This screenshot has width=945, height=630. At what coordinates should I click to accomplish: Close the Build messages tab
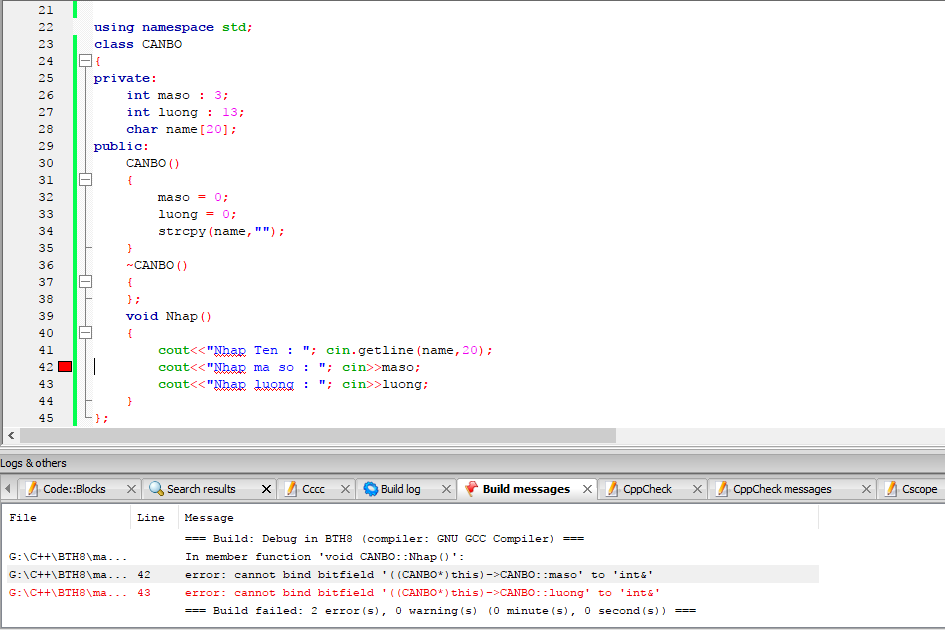[586, 489]
